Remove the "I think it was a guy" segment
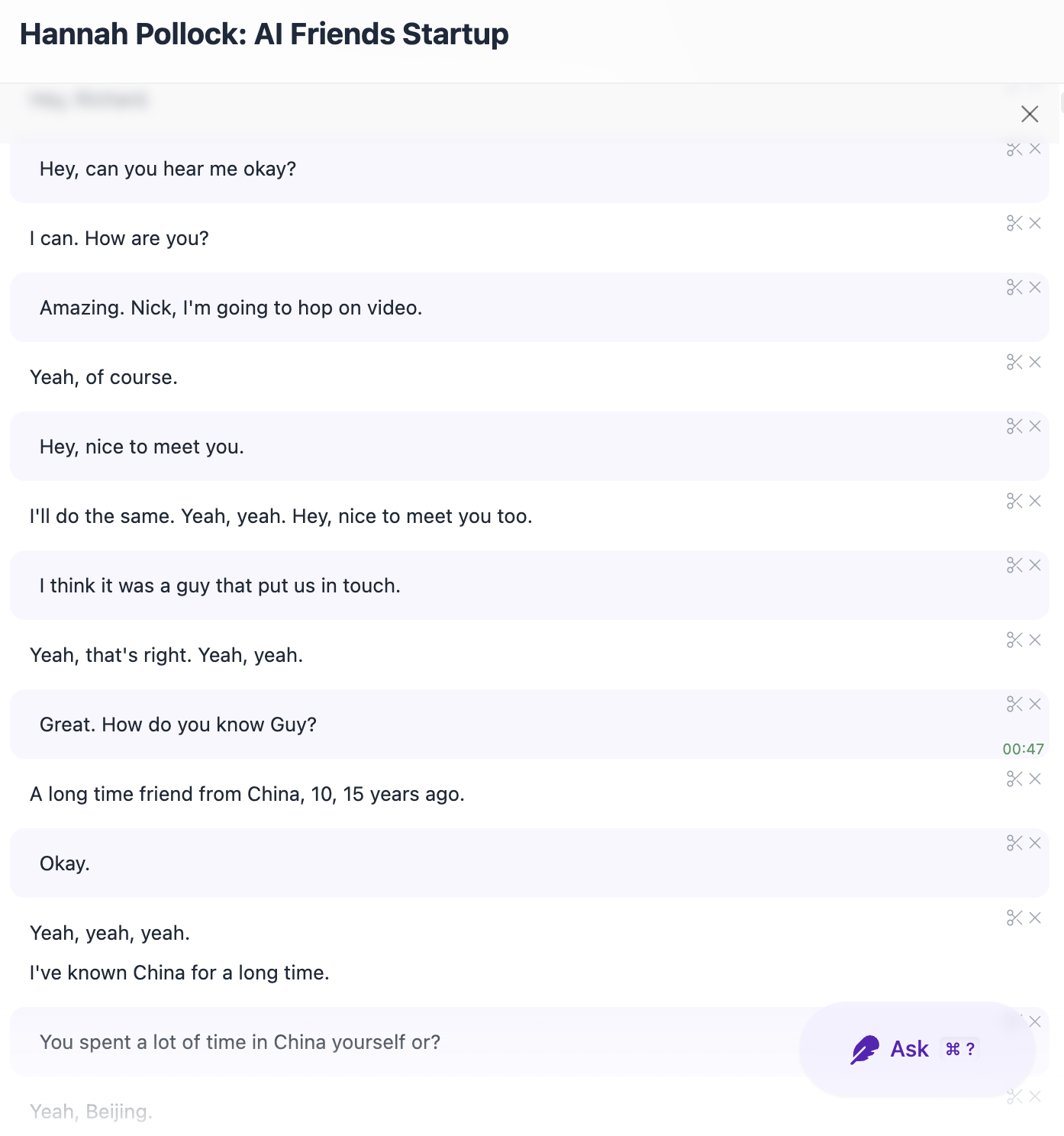The height and width of the screenshot is (1136, 1064). click(1036, 565)
